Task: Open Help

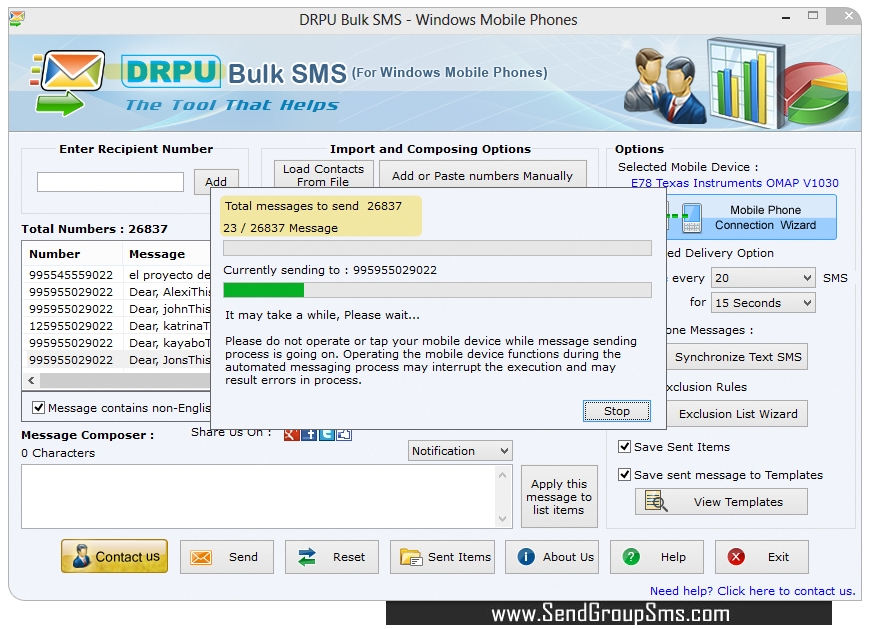Action: pyautogui.click(x=657, y=557)
